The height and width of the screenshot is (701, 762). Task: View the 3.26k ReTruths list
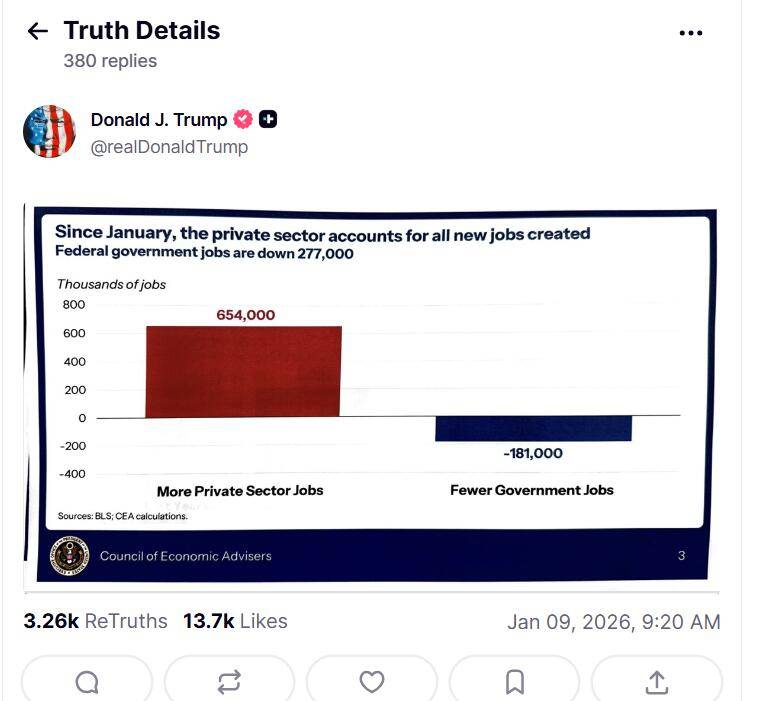coord(95,621)
